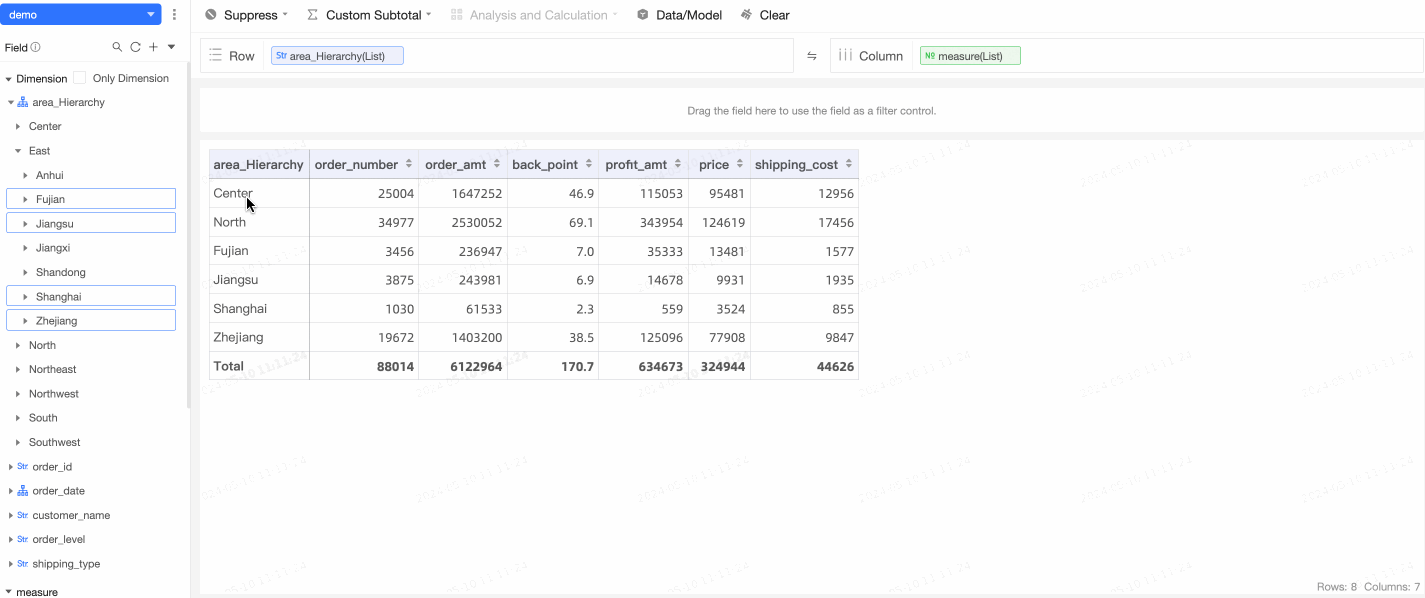The image size is (1425, 598).
Task: Sort by the order_number column
Action: [x=408, y=165]
